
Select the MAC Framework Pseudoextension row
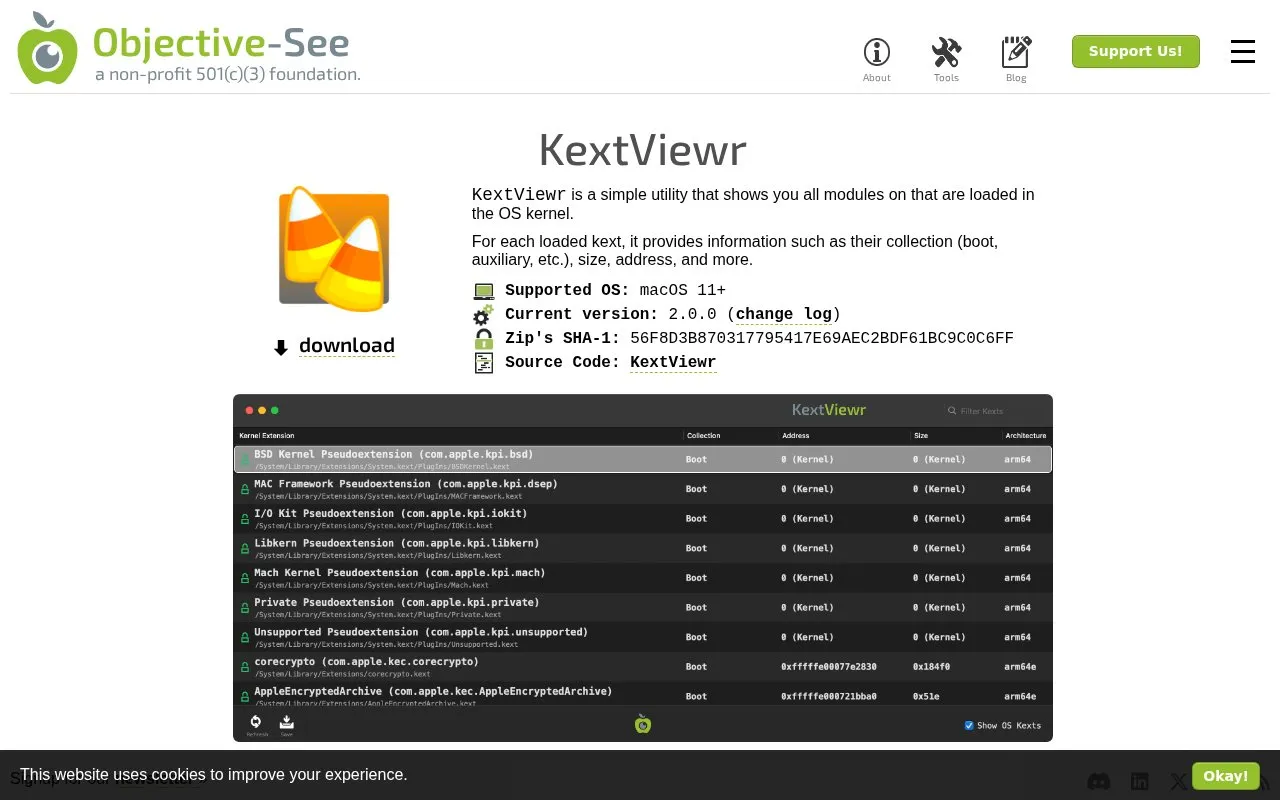pyautogui.click(x=643, y=489)
